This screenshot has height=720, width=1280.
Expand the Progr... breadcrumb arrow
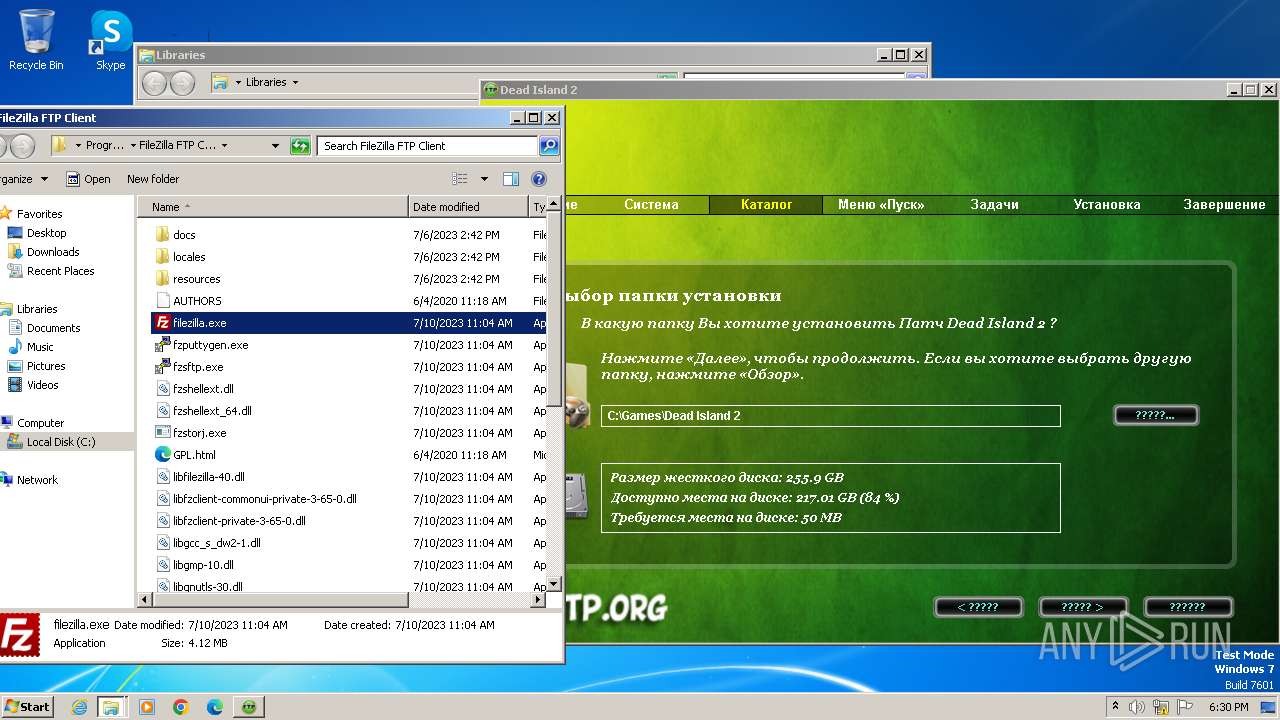click(133, 146)
